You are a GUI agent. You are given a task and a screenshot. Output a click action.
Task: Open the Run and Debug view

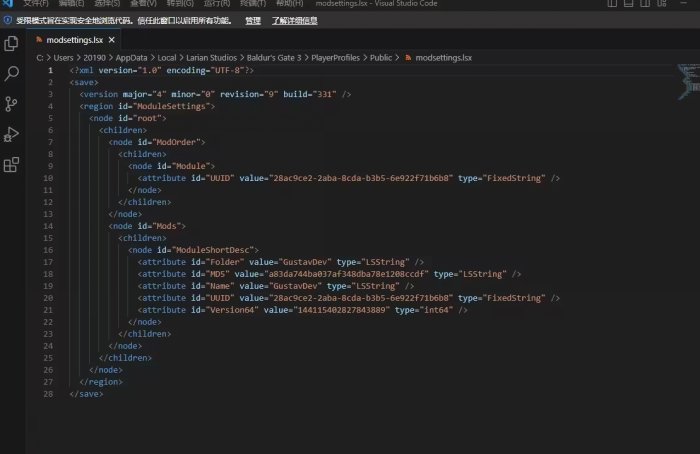click(12, 134)
